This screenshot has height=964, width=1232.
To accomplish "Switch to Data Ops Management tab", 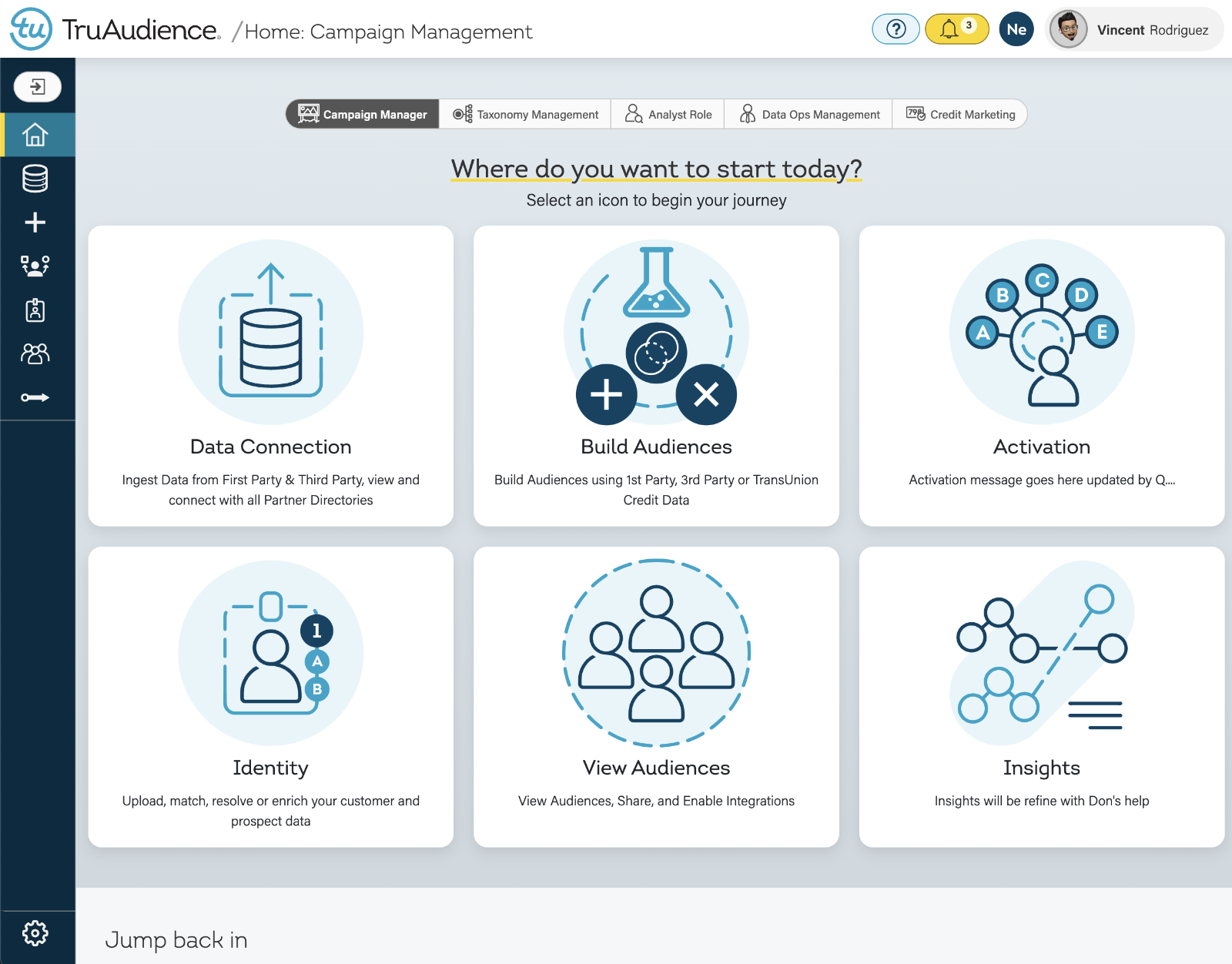I will click(x=808, y=114).
